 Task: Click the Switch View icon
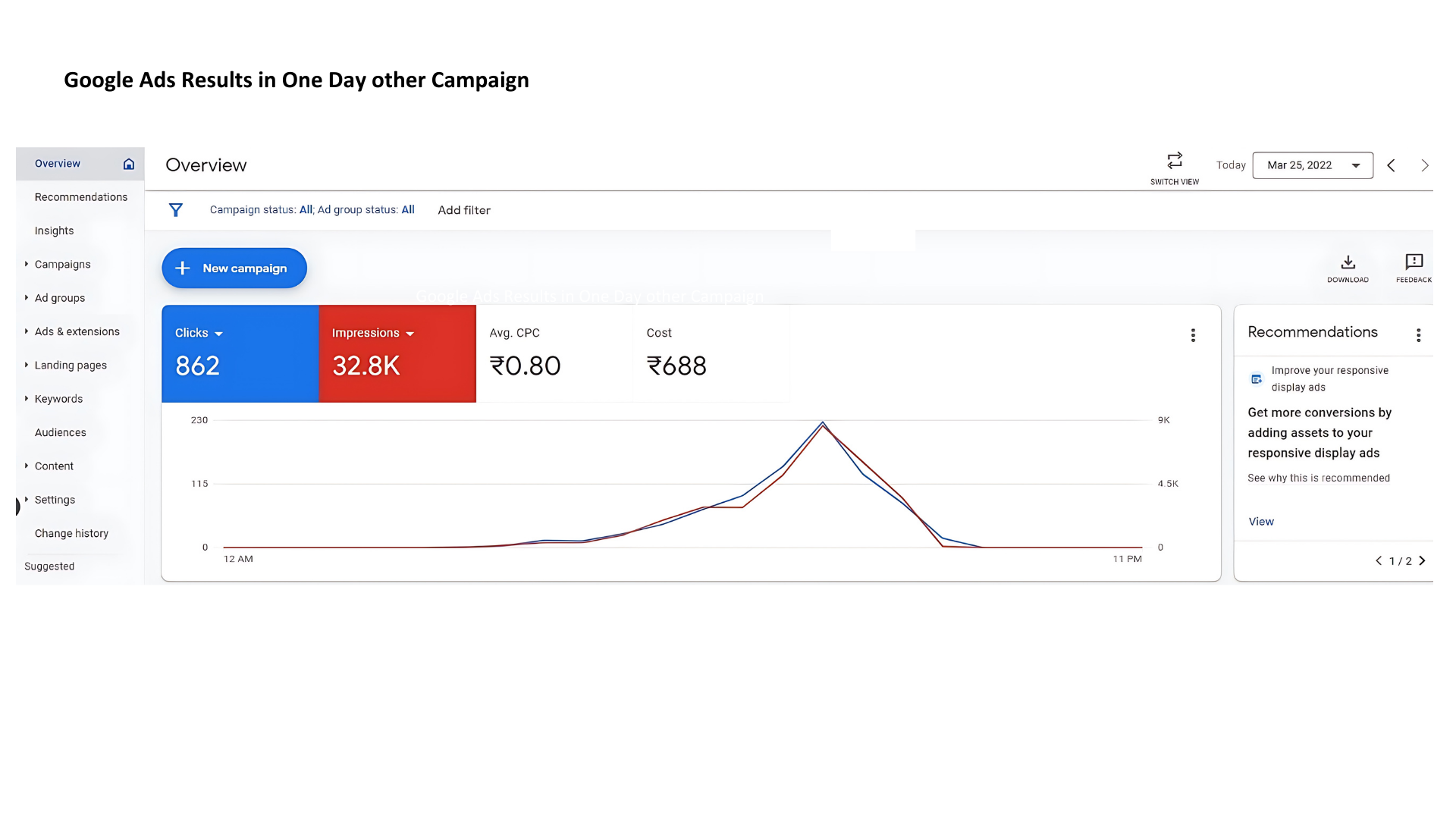pos(1174,161)
